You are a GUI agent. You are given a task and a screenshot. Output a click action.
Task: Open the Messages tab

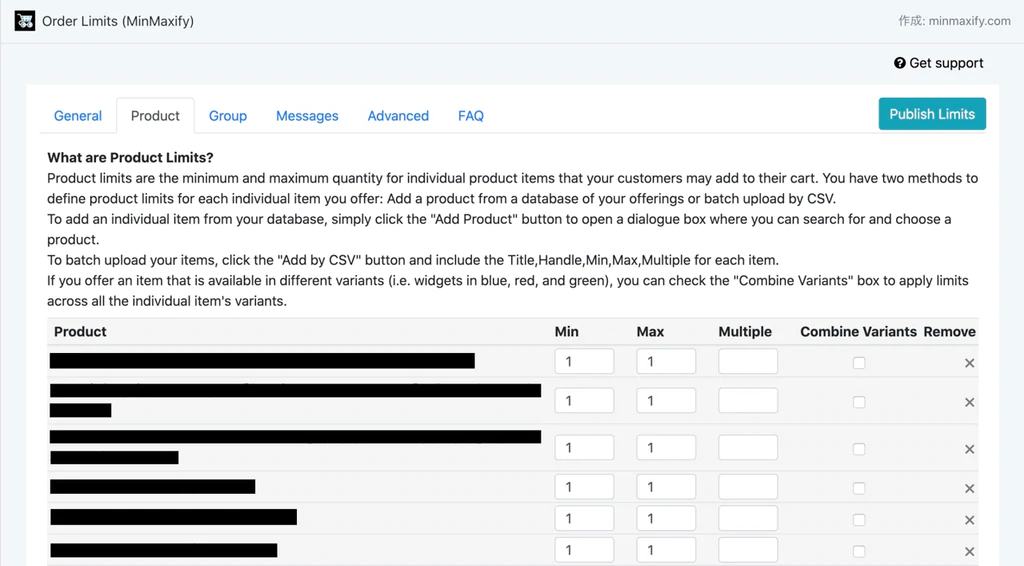tap(307, 116)
